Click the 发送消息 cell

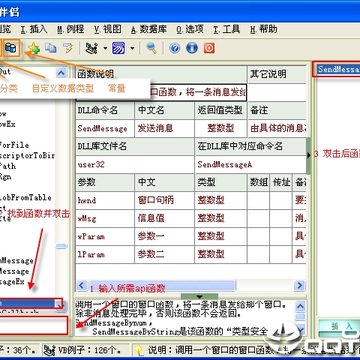[164, 129]
